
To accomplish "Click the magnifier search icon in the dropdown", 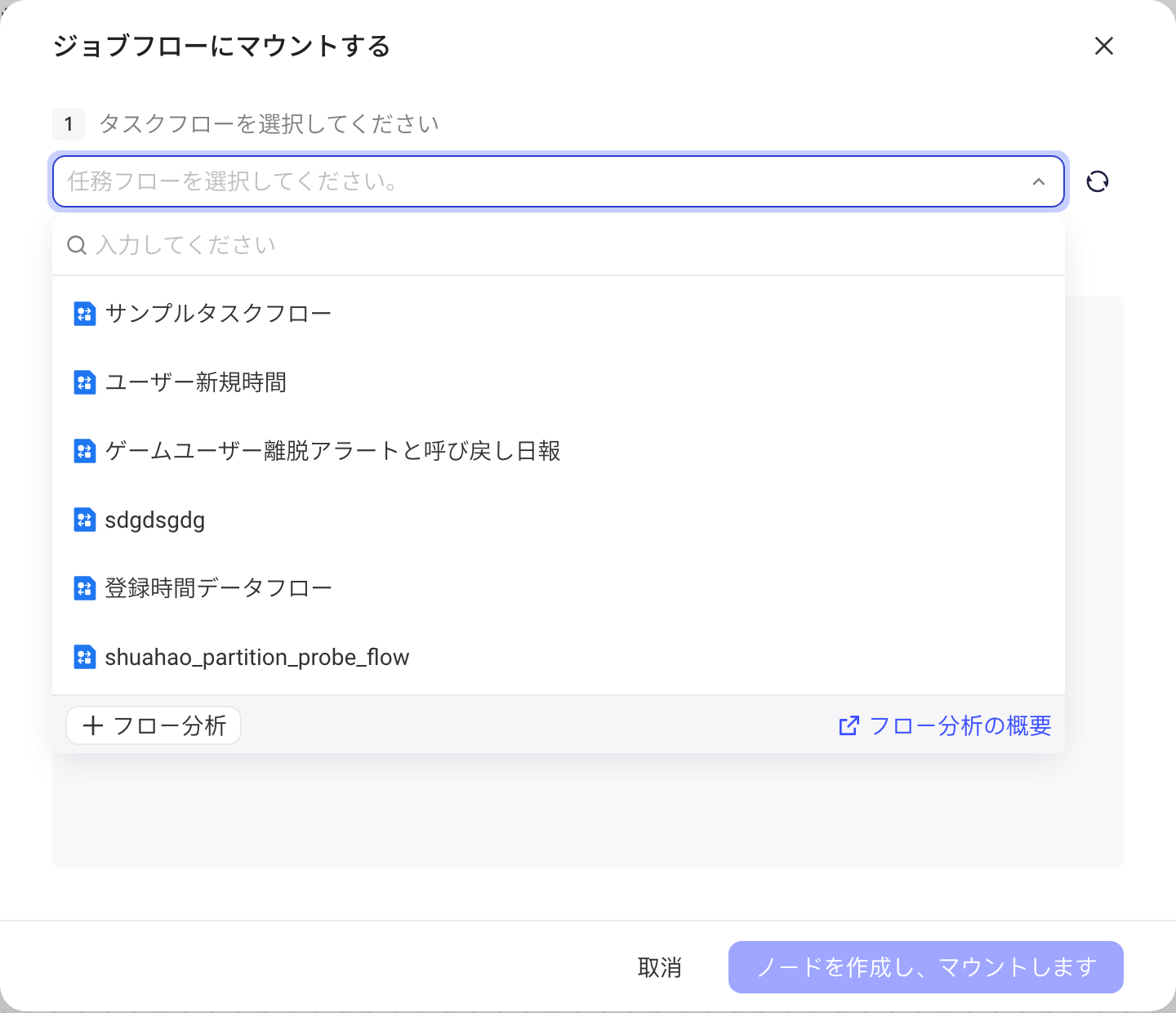I will (77, 245).
